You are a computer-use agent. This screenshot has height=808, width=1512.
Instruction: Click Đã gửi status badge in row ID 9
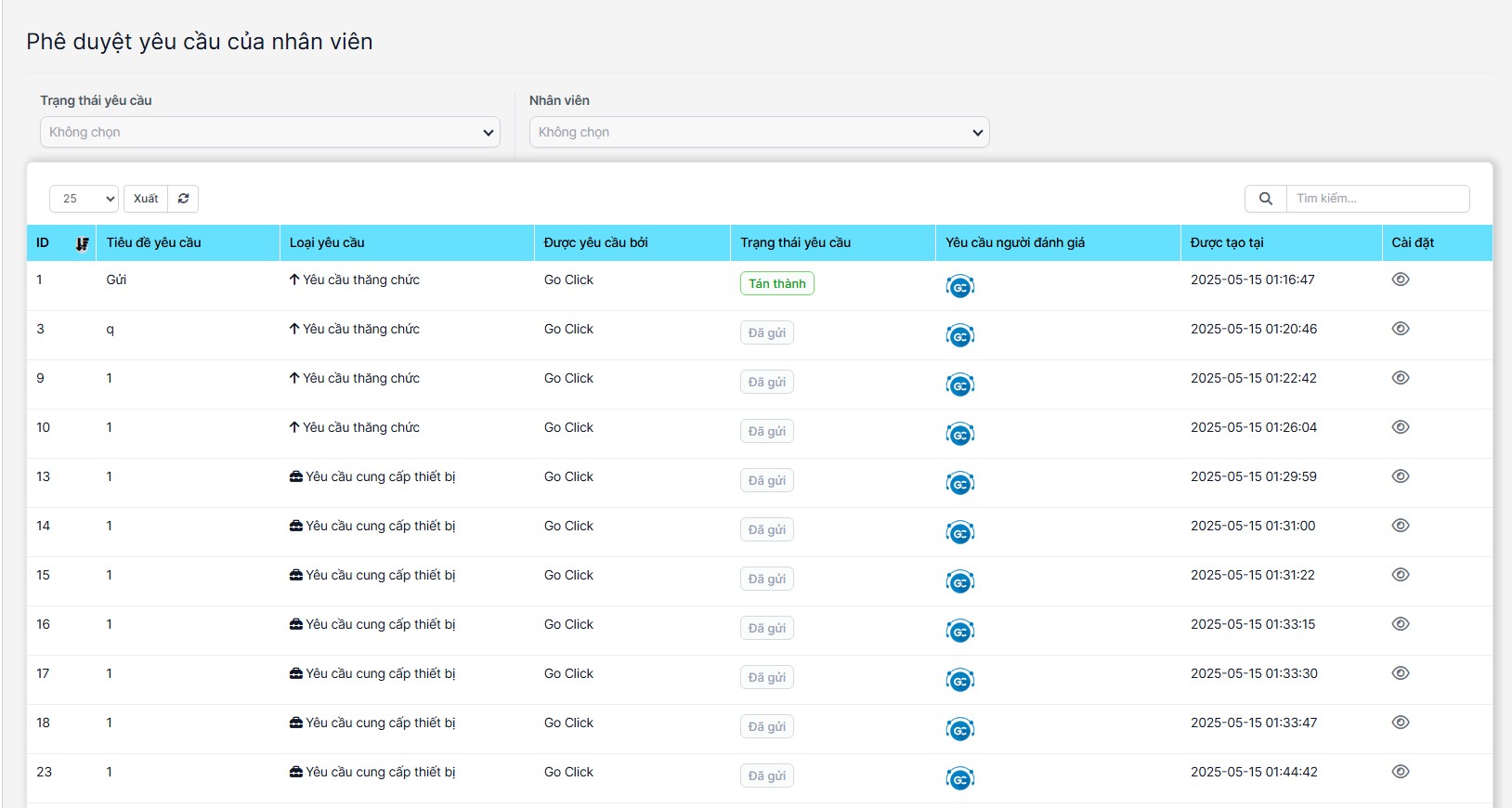(x=766, y=383)
